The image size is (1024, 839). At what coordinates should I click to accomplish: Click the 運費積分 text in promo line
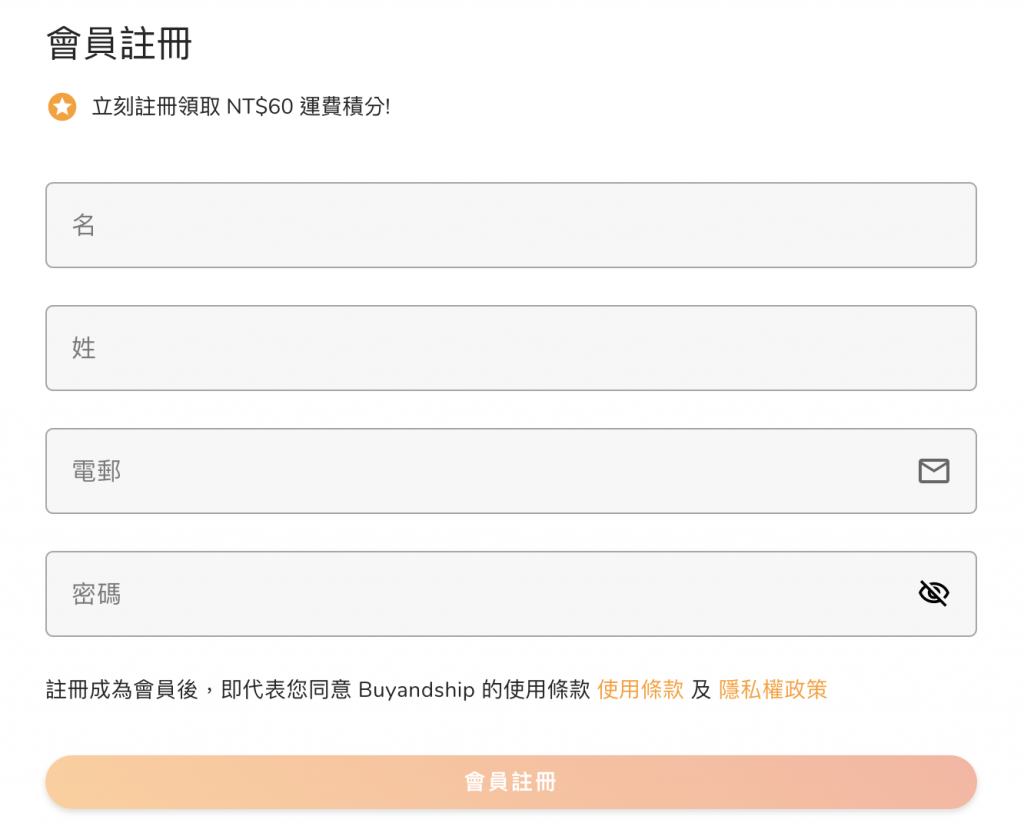pyautogui.click(x=343, y=107)
